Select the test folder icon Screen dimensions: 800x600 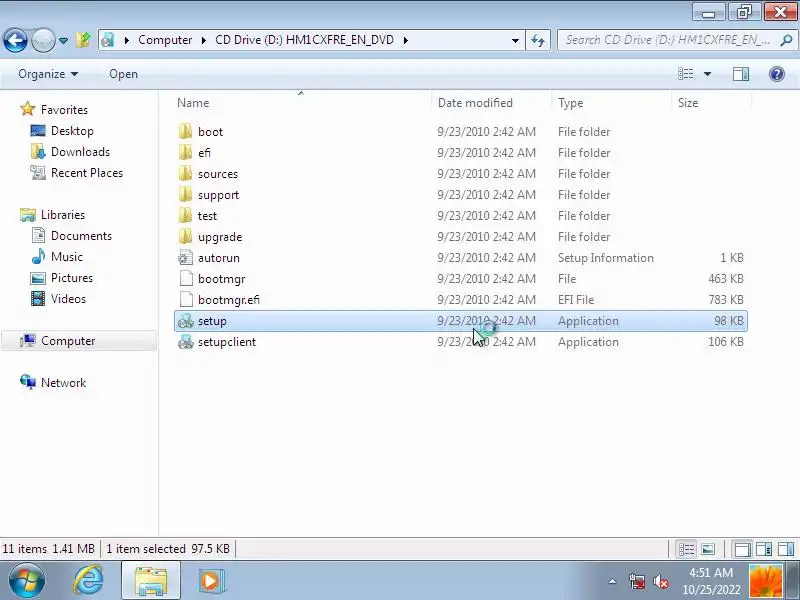186,215
